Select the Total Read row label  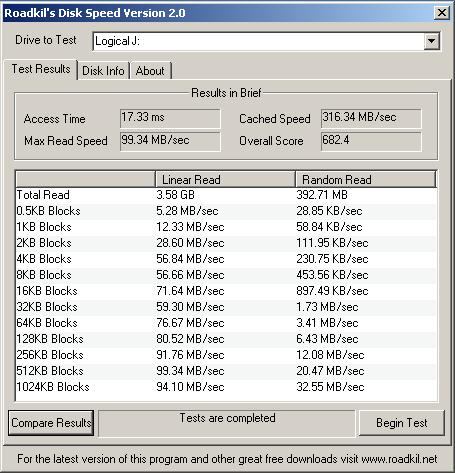click(x=43, y=195)
